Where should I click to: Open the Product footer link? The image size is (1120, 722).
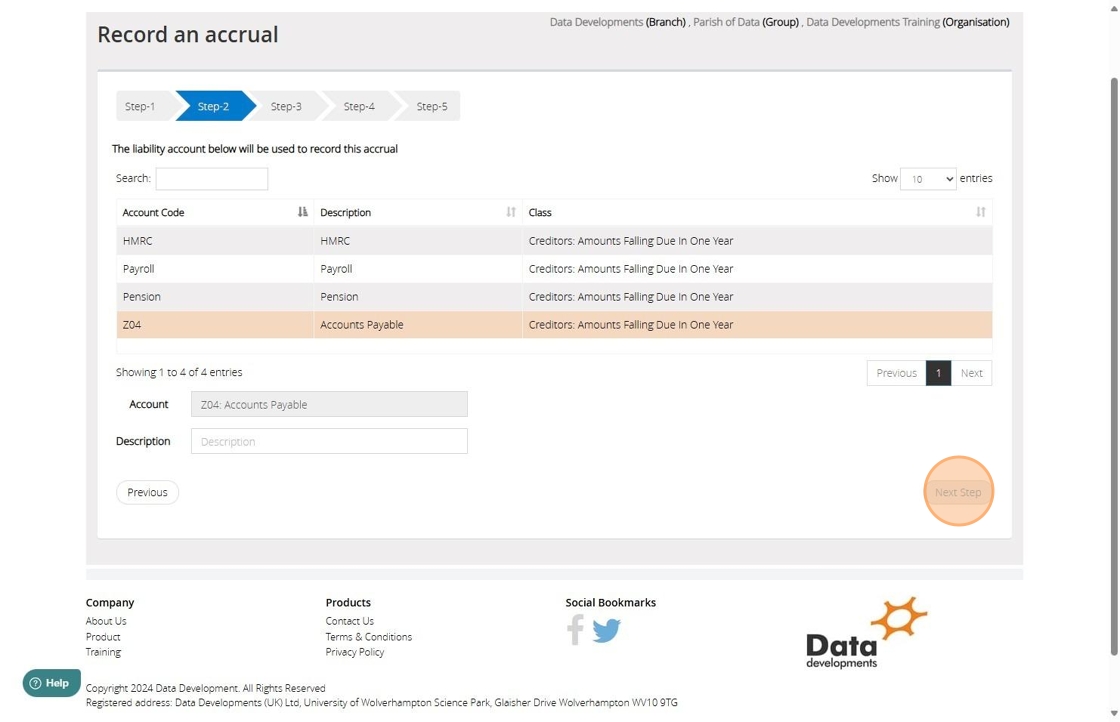point(103,637)
